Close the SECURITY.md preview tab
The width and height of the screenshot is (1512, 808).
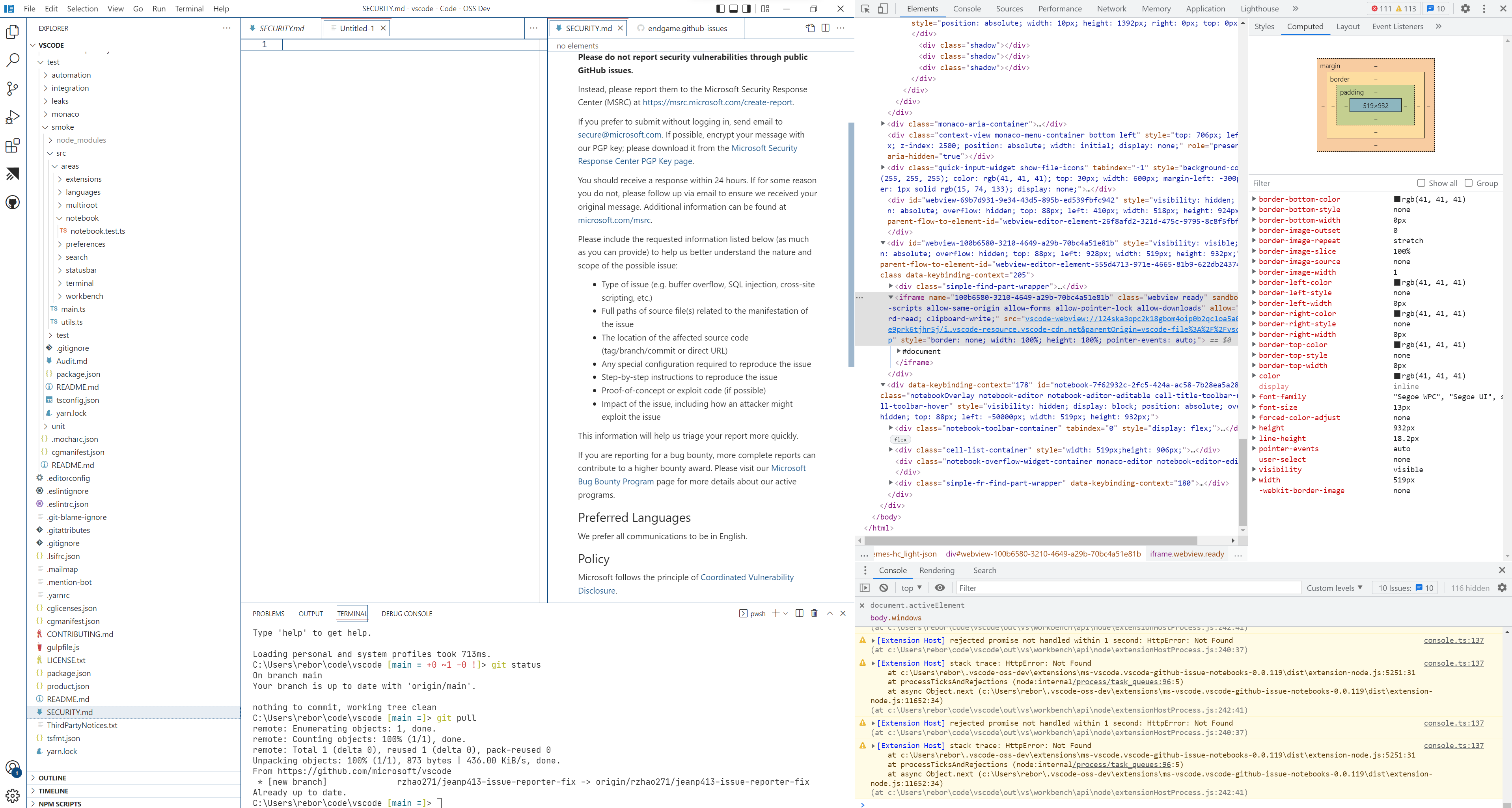tap(620, 28)
